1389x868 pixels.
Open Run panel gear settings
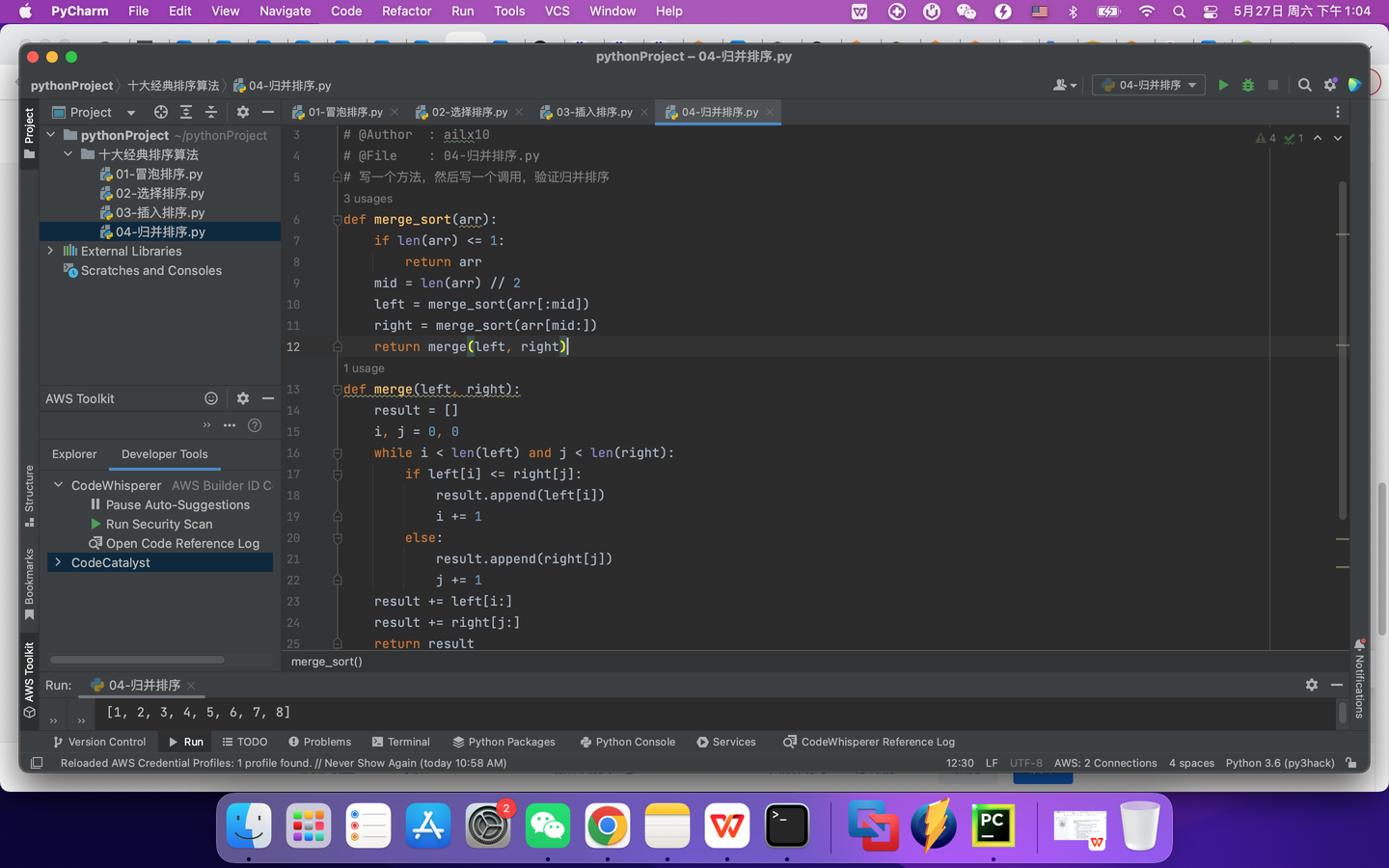(1312, 685)
